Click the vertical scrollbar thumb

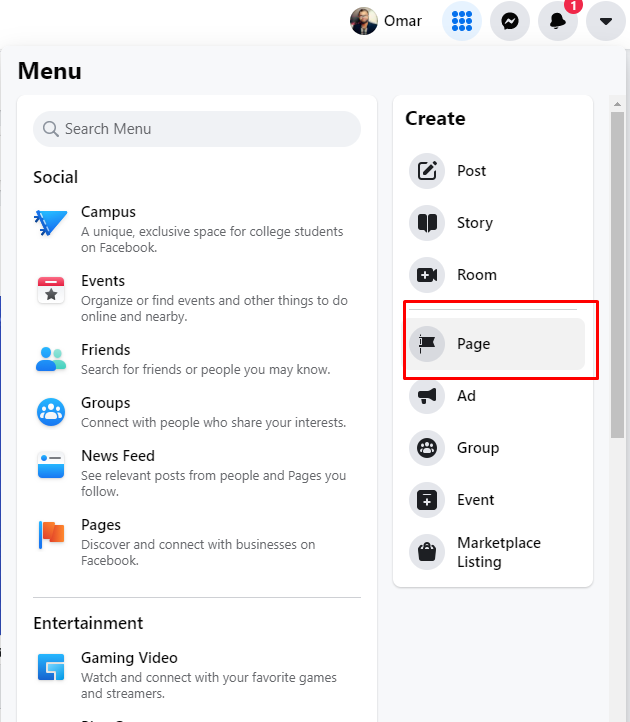coord(617,275)
